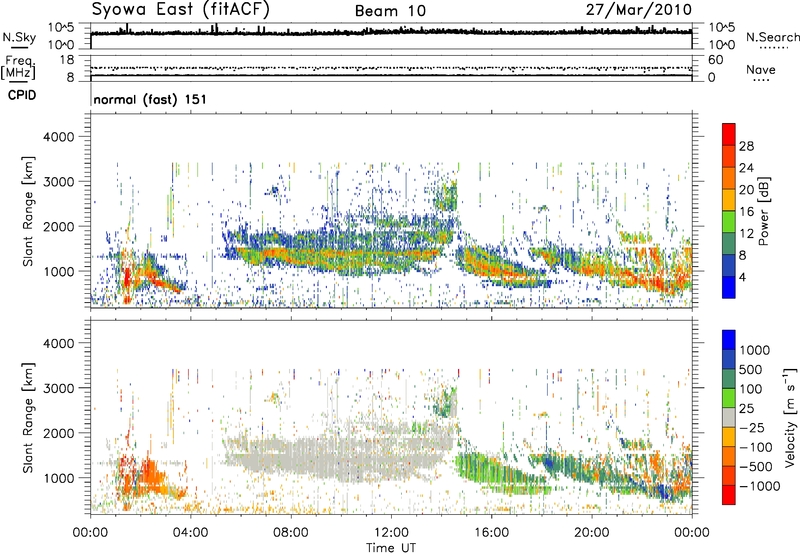Click the "500" tick on the Velocity colorbar
800x554 pixels.
[x=751, y=369]
